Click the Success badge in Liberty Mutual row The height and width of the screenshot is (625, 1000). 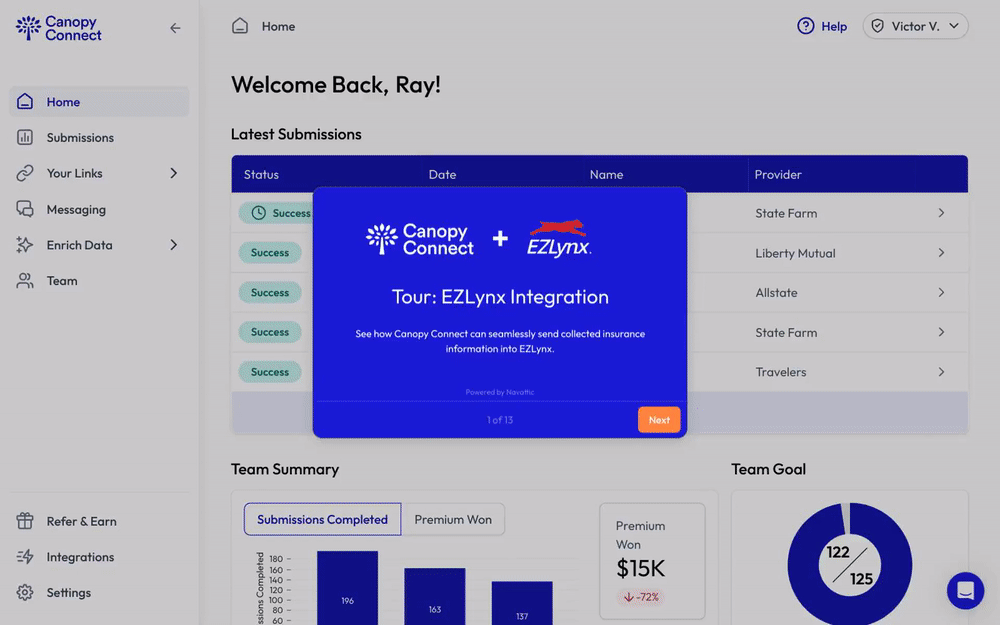(270, 253)
